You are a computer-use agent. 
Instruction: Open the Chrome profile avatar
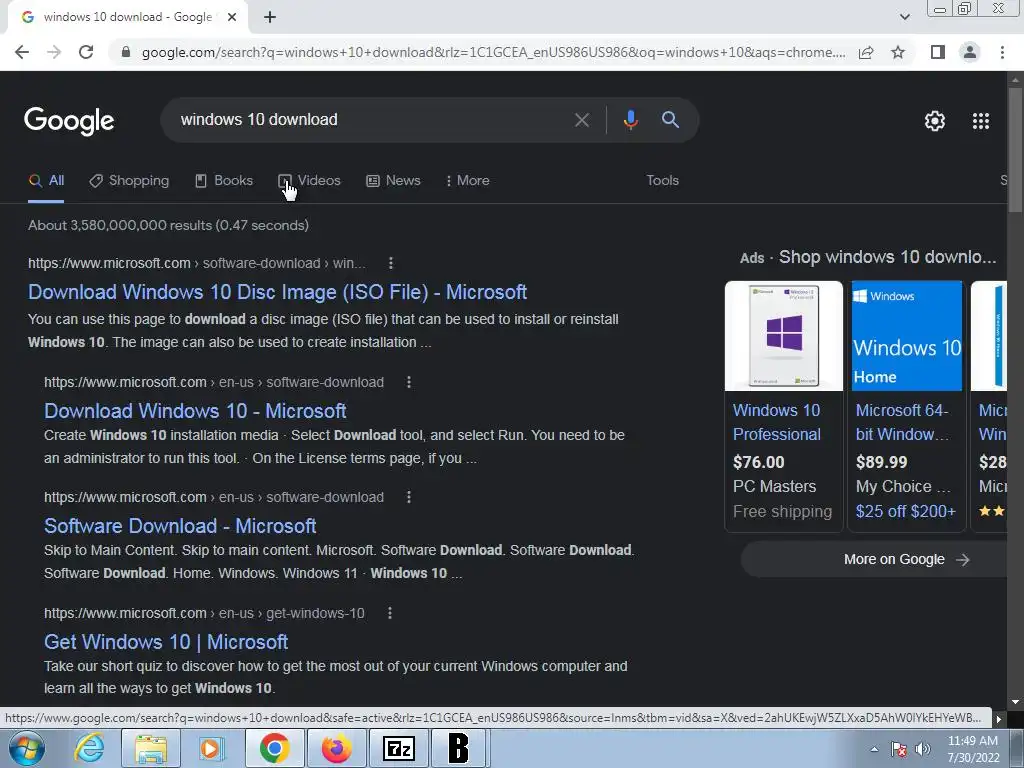[x=970, y=52]
